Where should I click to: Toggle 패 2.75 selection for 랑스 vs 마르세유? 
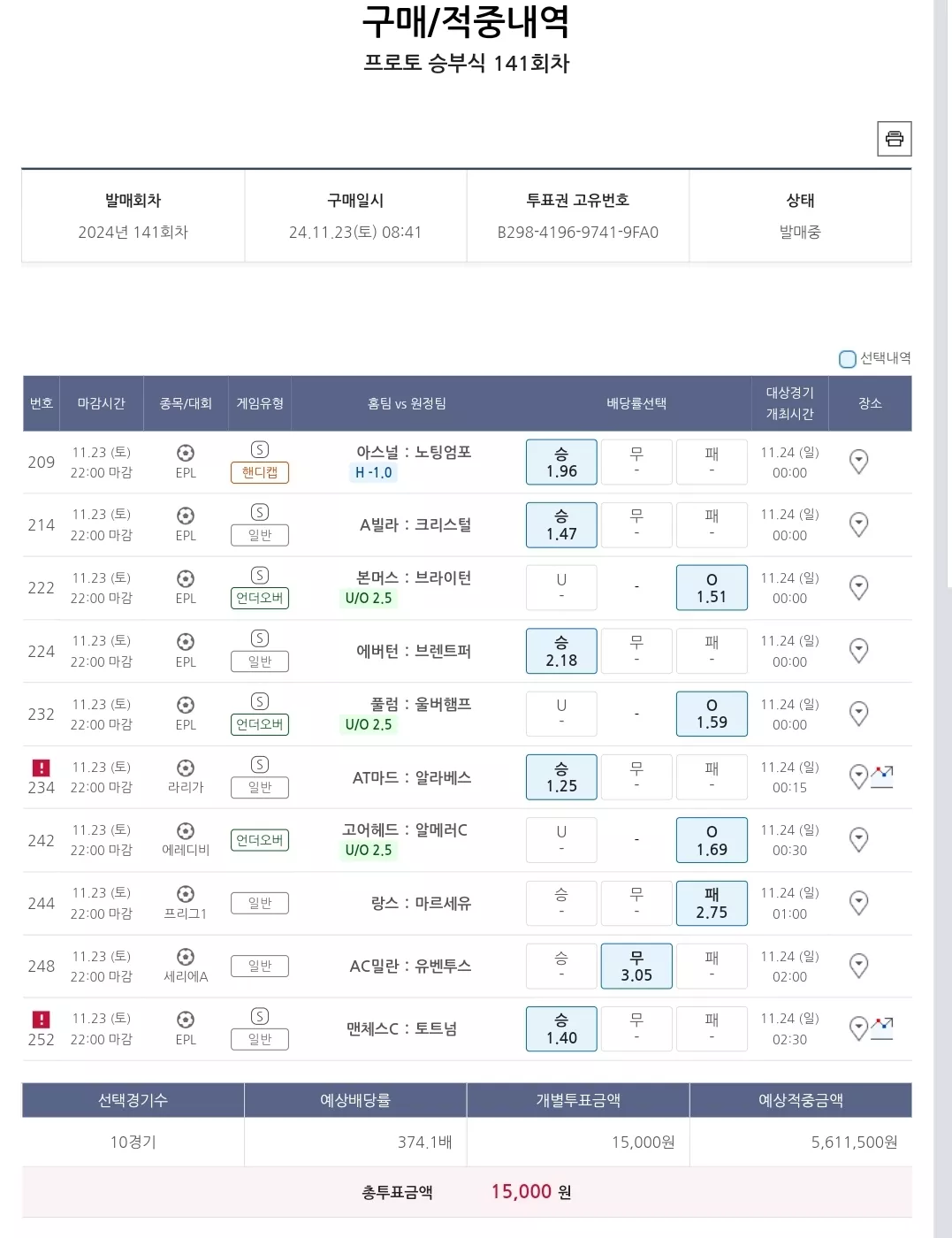click(x=712, y=903)
